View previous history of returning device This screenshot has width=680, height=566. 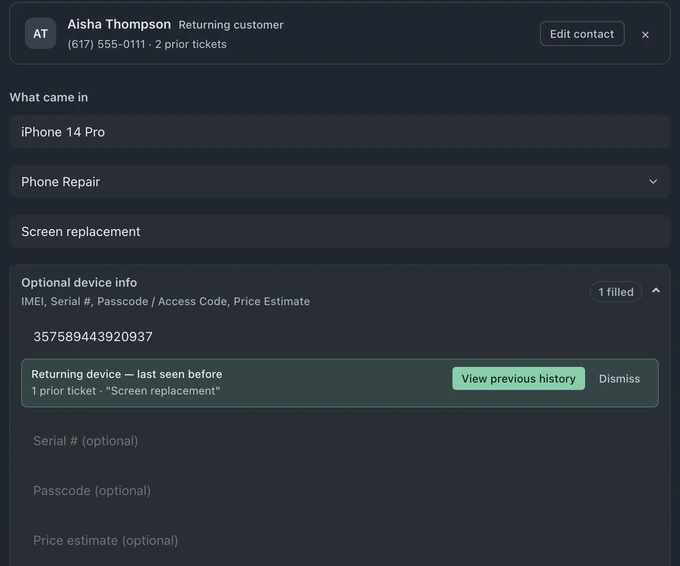point(518,379)
